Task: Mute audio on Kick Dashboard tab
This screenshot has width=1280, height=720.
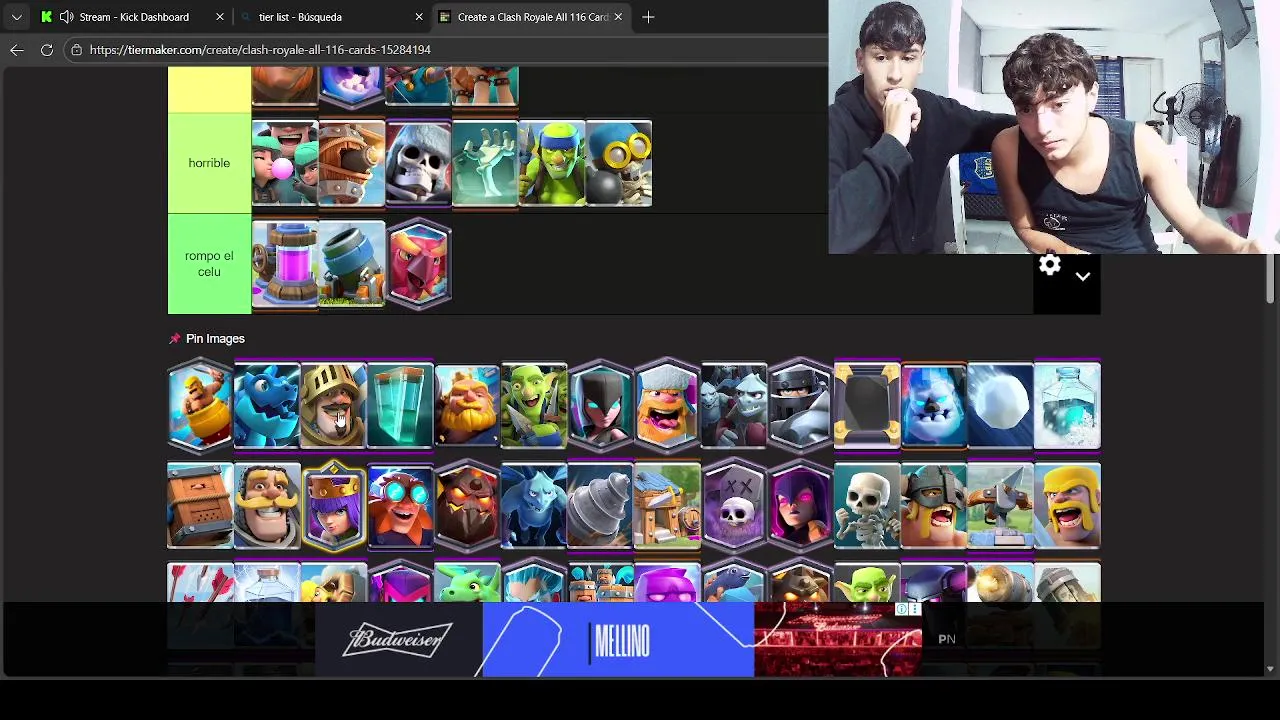Action: (x=66, y=17)
